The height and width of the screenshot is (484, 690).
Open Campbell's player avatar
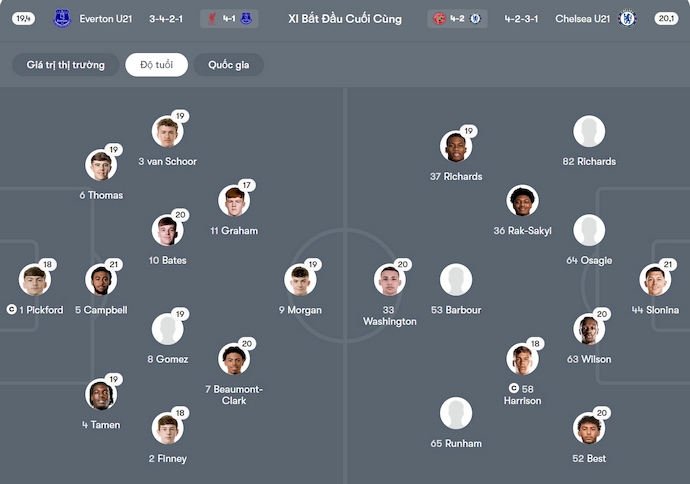[100, 280]
